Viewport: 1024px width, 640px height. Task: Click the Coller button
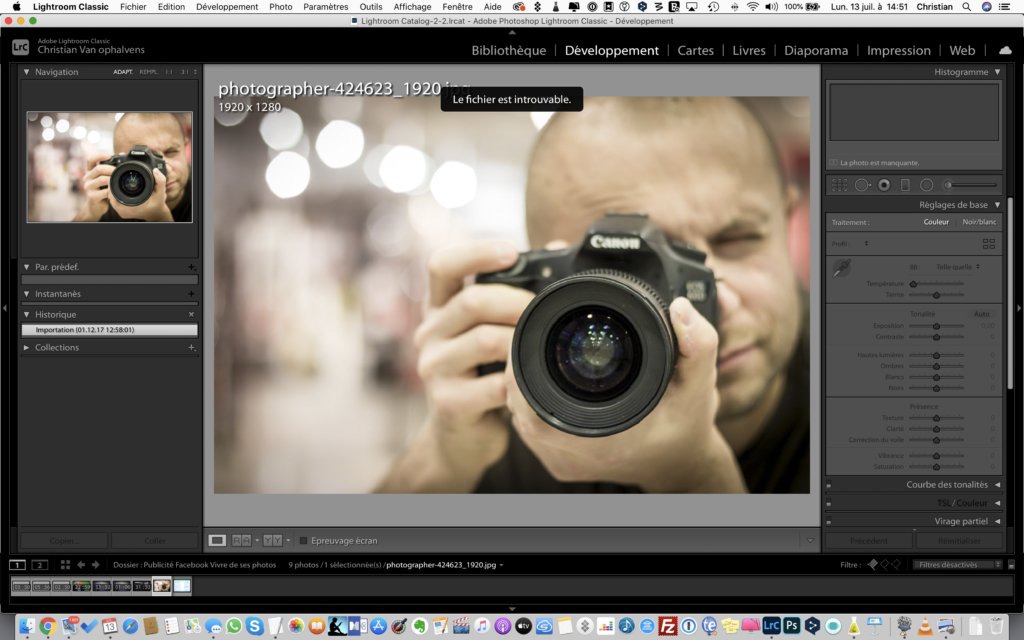pos(155,541)
